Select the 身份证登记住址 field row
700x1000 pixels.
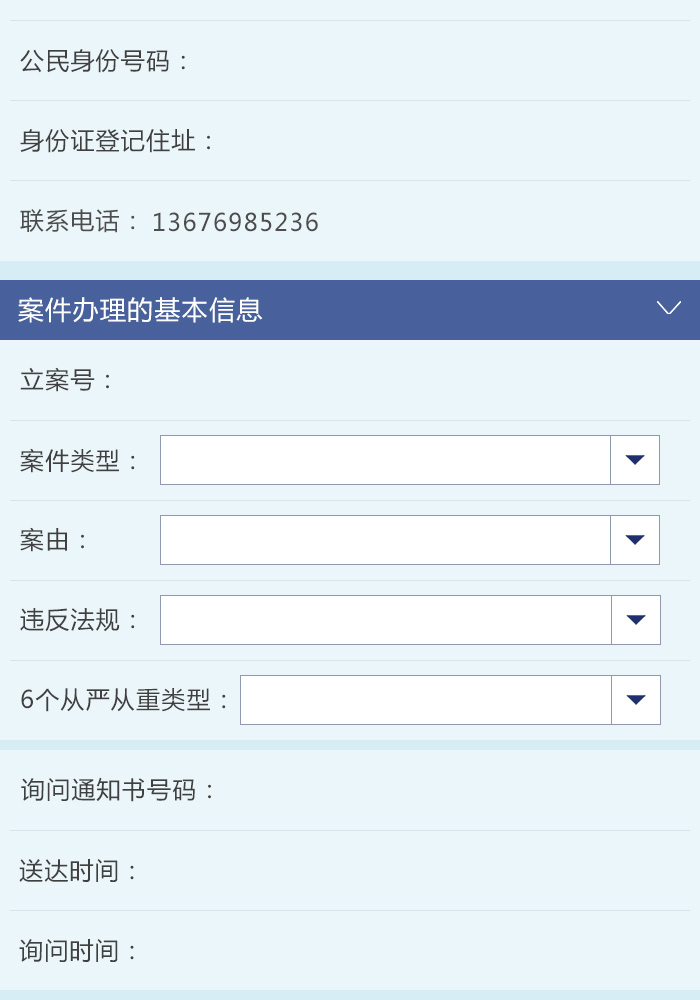click(350, 141)
